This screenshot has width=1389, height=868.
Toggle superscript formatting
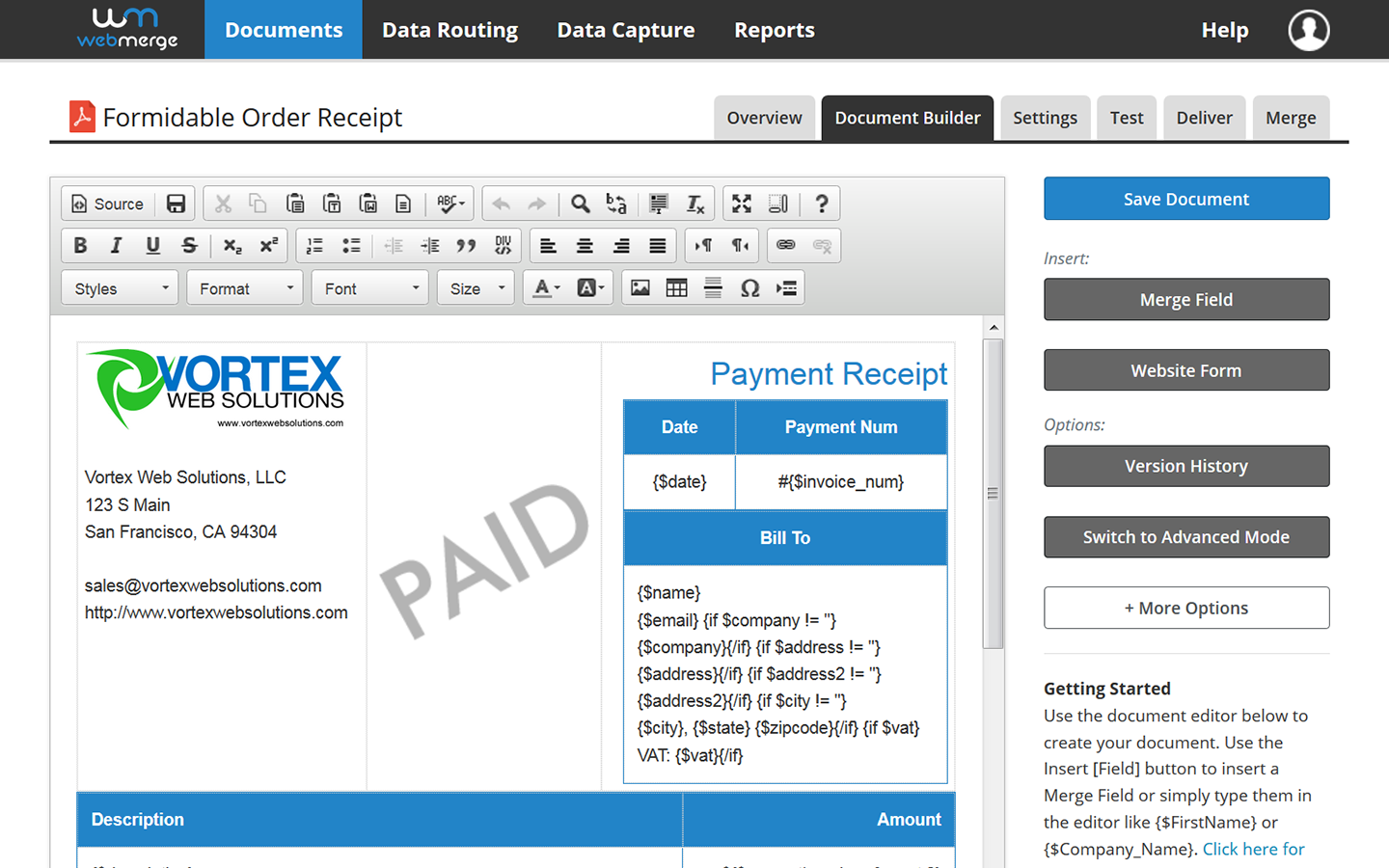tap(268, 246)
